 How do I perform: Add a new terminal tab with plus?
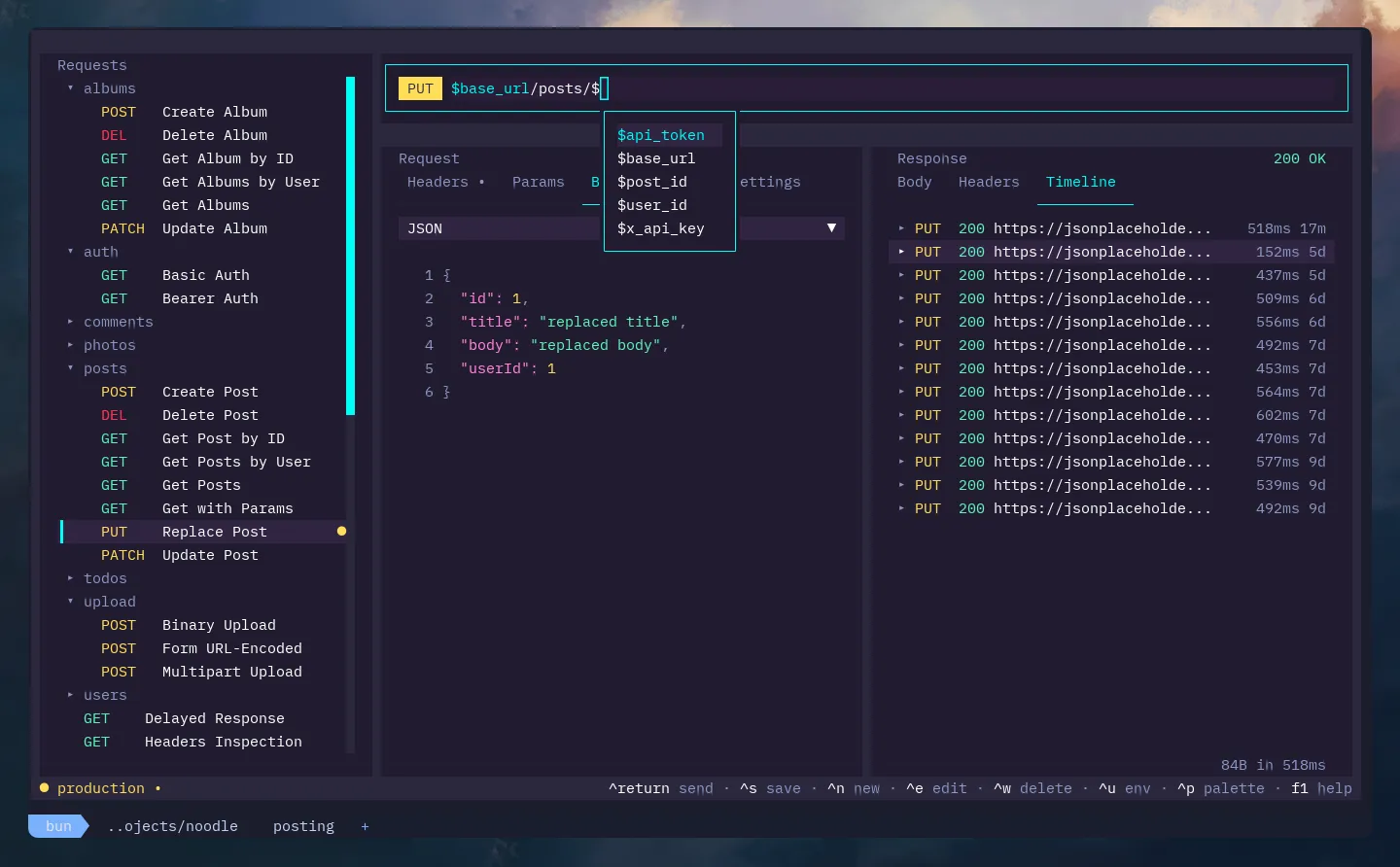[x=365, y=826]
